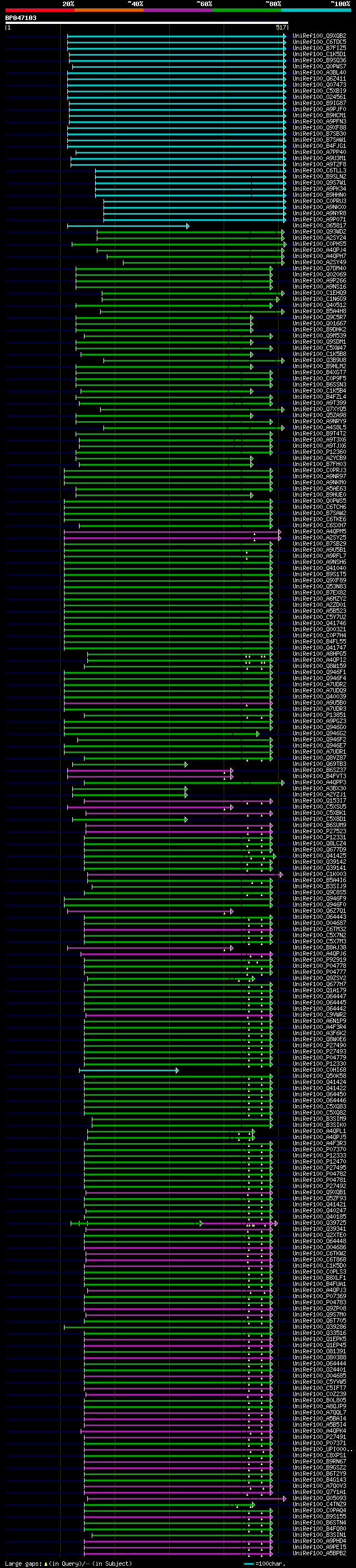Click the purple alignment bar for UniRef100_B4FVT3
The height and width of the screenshot is (1568, 356).
(x=150, y=776)
